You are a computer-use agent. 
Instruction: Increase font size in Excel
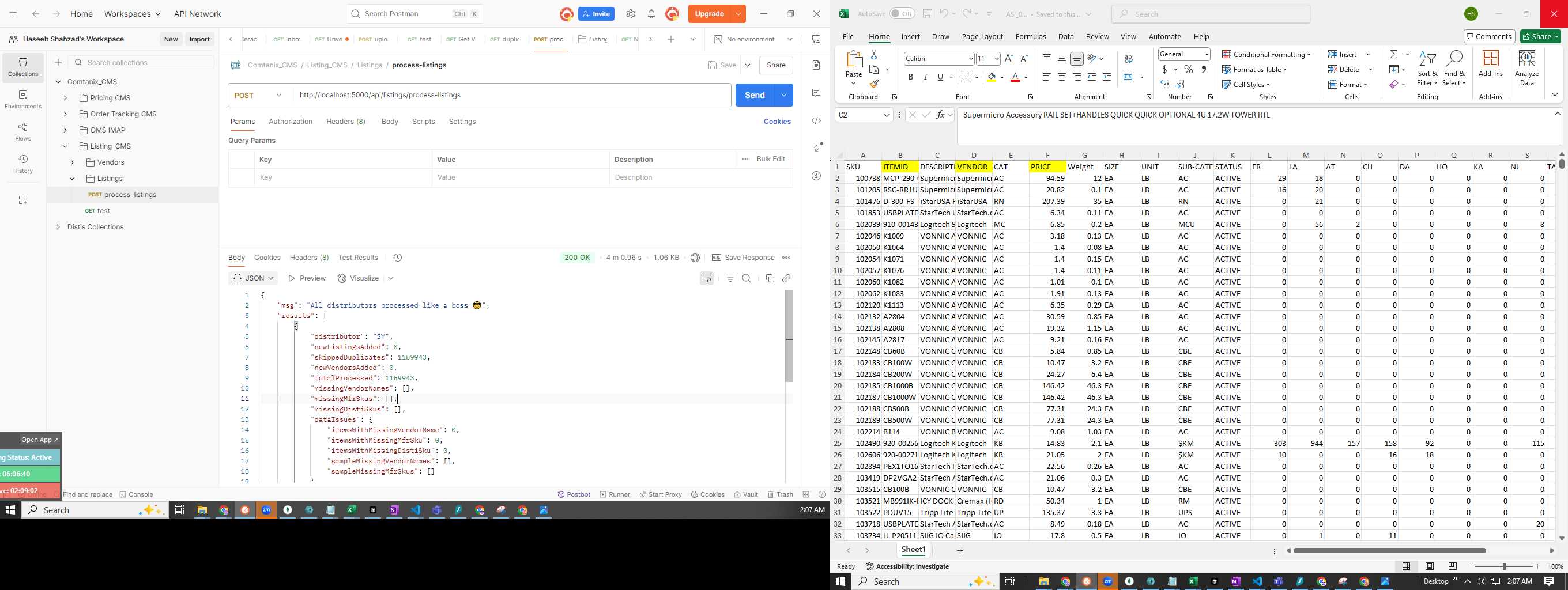coord(1009,58)
